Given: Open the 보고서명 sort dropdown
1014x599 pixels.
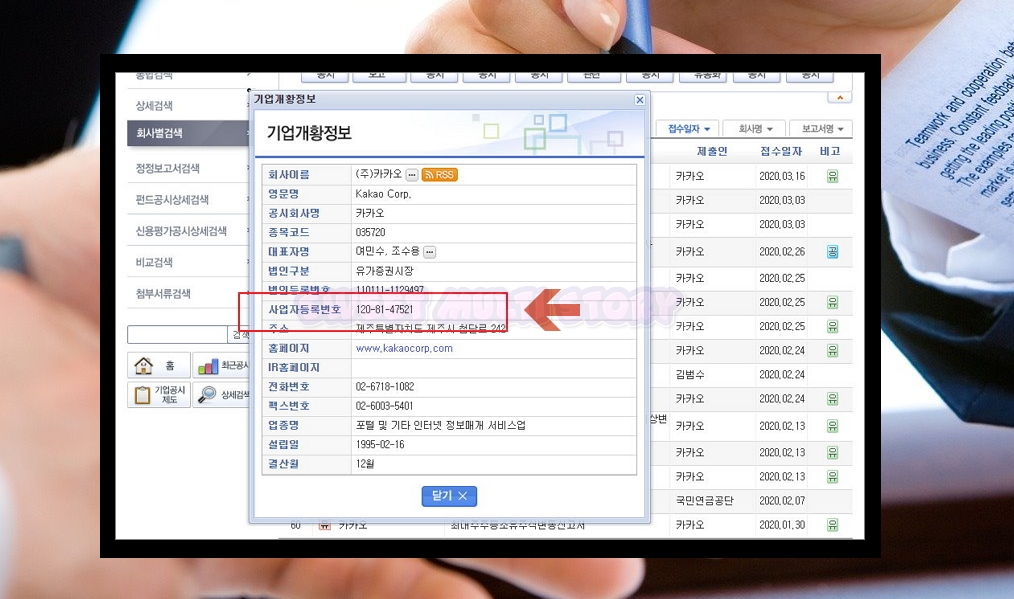Looking at the screenshot, I should 821,129.
